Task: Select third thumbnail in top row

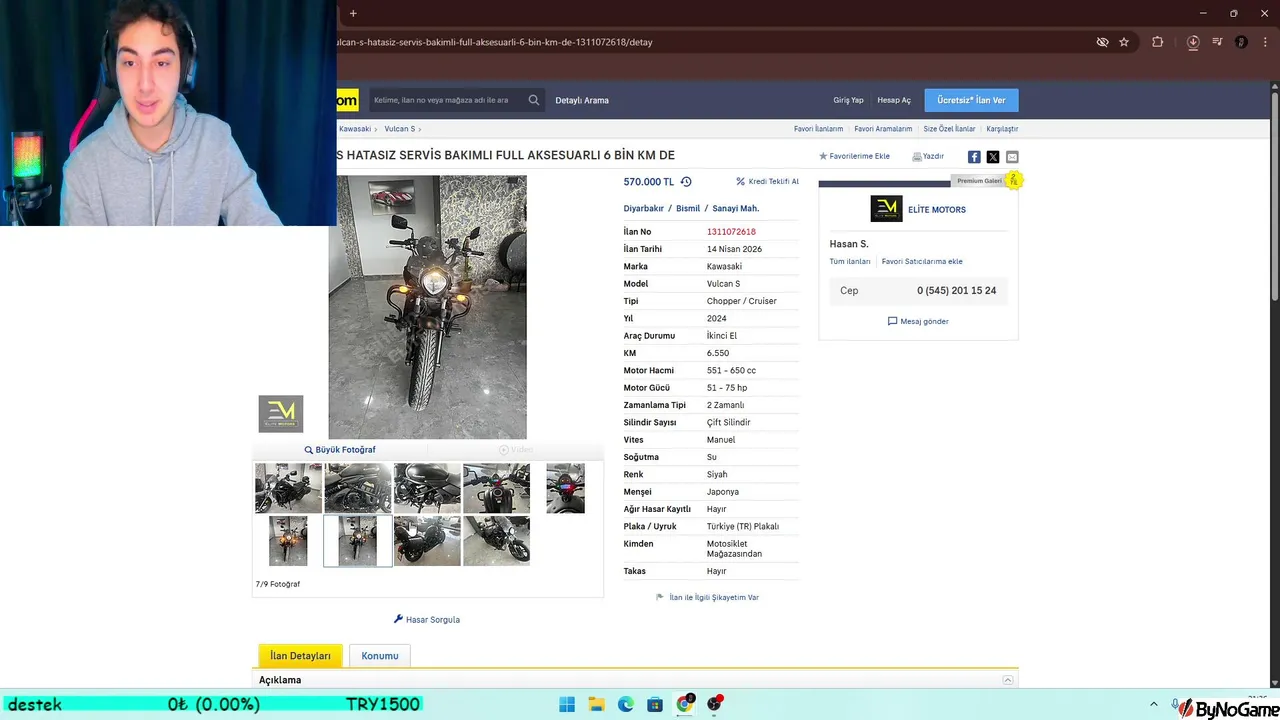Action: pos(427,488)
